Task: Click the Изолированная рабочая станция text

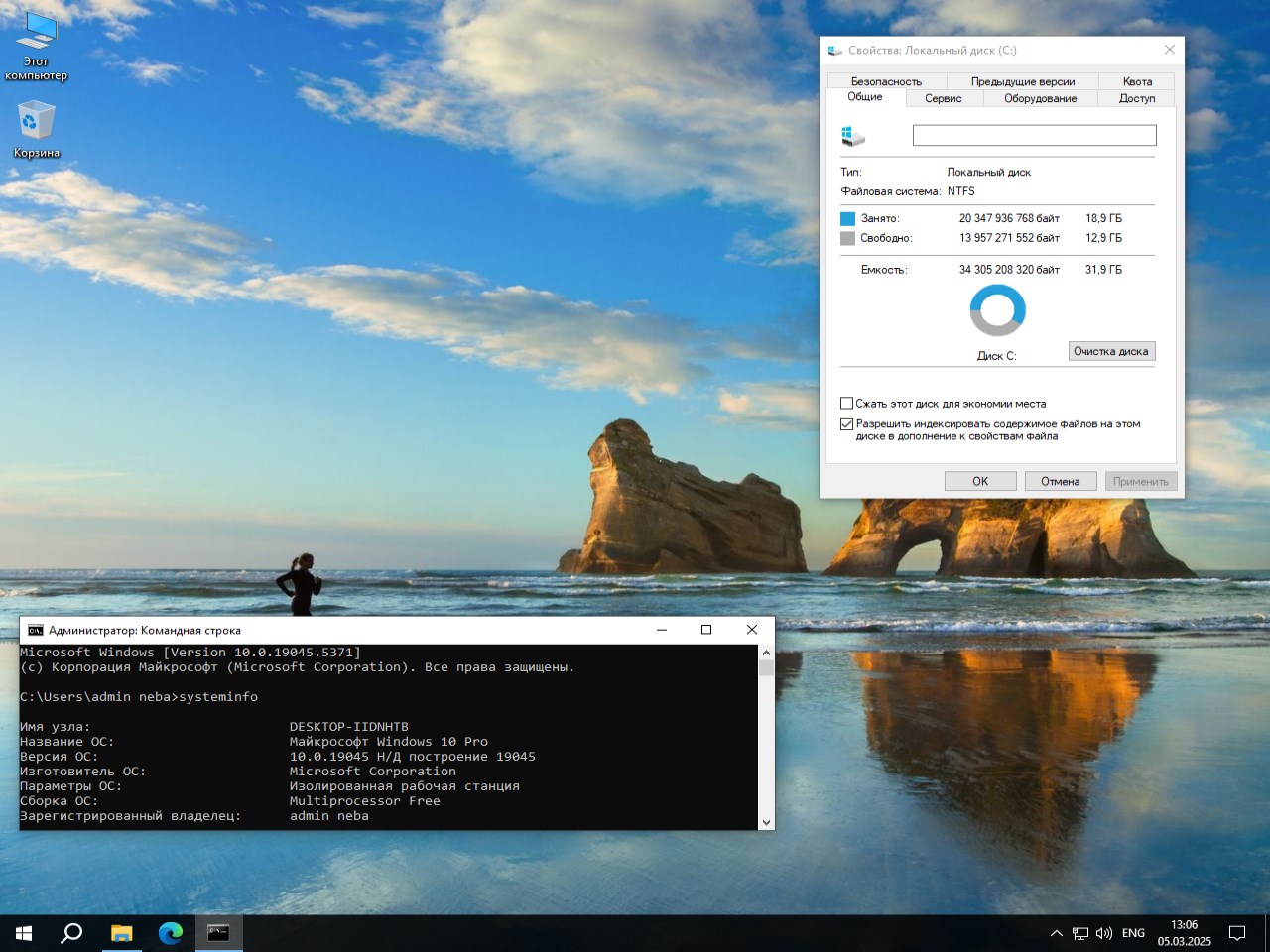Action: point(405,786)
